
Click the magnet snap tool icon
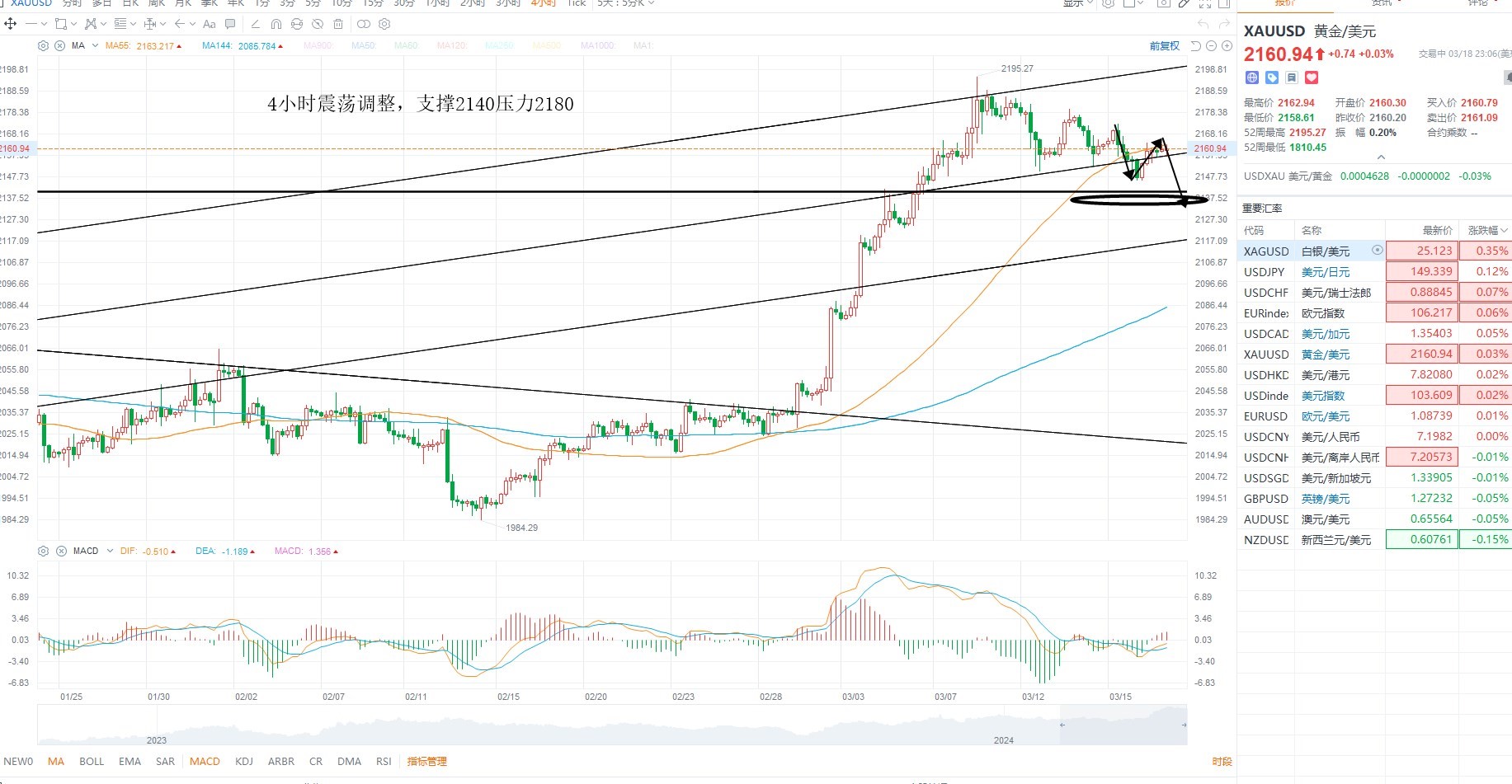pos(276,24)
